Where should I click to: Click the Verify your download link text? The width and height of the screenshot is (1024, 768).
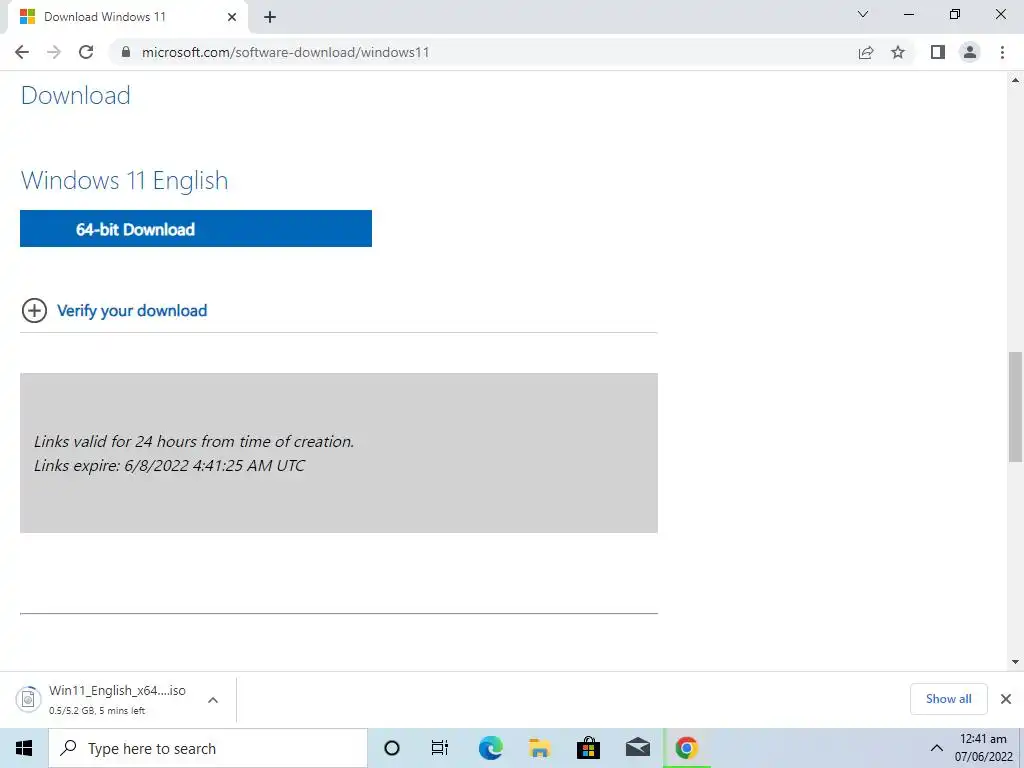click(x=132, y=311)
